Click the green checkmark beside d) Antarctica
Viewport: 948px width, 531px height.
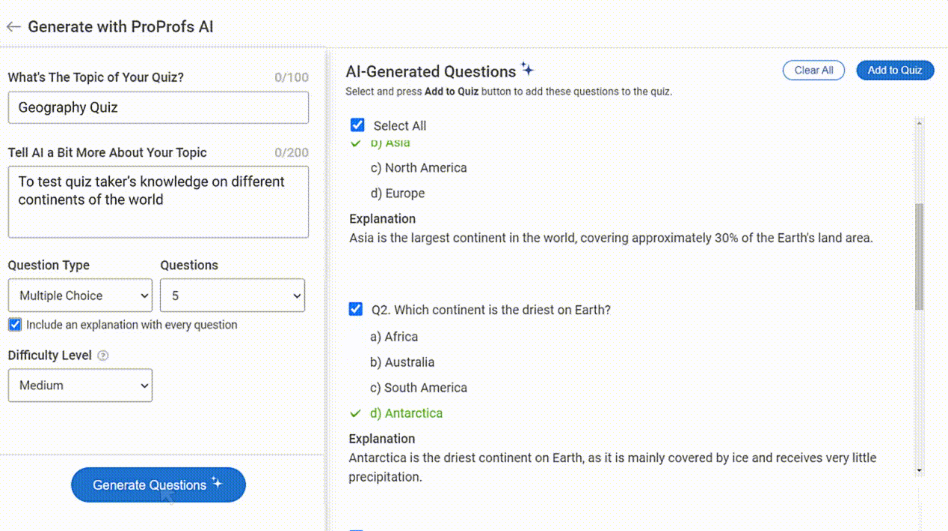tap(356, 414)
